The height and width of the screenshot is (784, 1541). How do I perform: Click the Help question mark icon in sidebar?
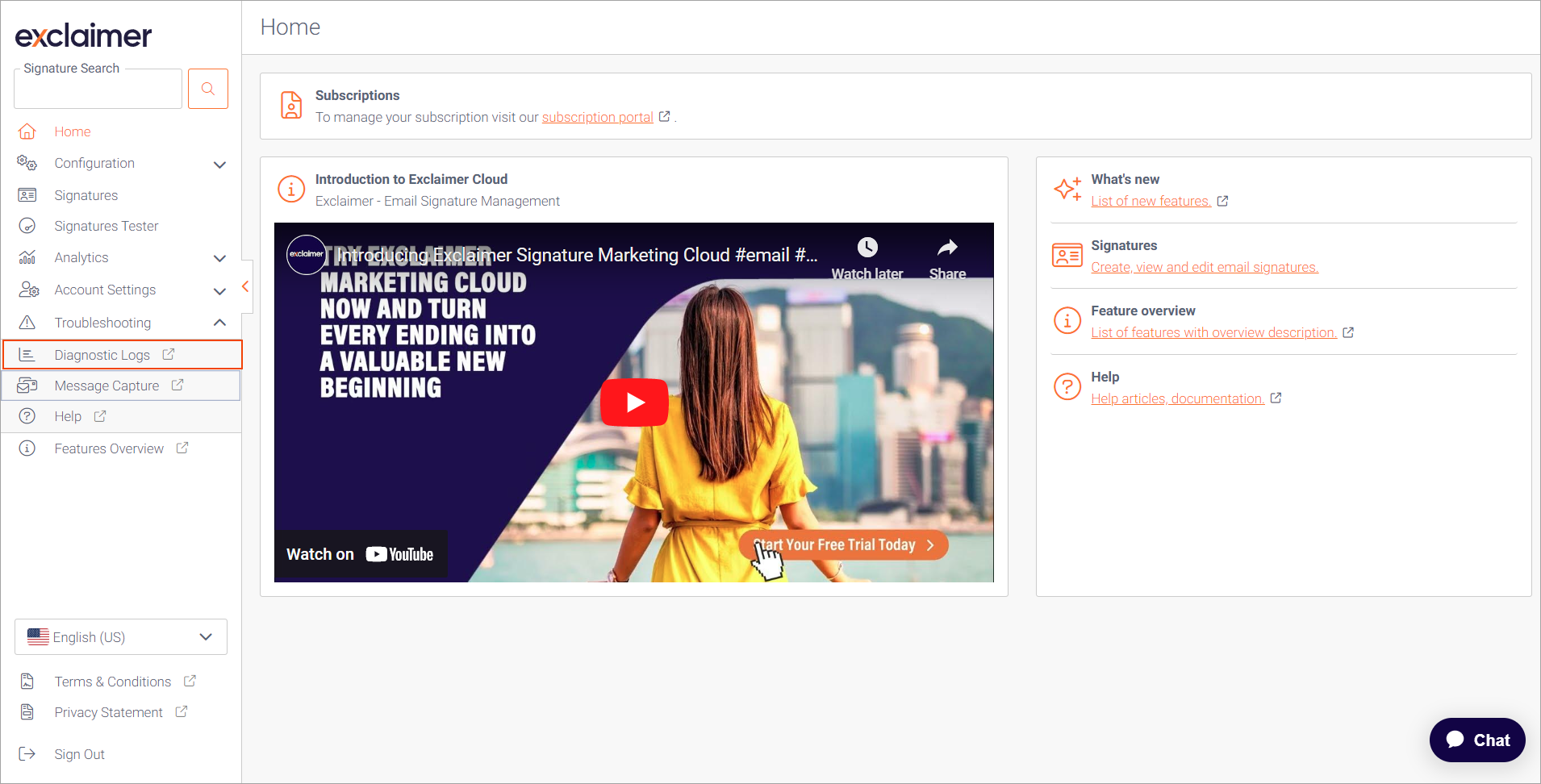point(27,416)
